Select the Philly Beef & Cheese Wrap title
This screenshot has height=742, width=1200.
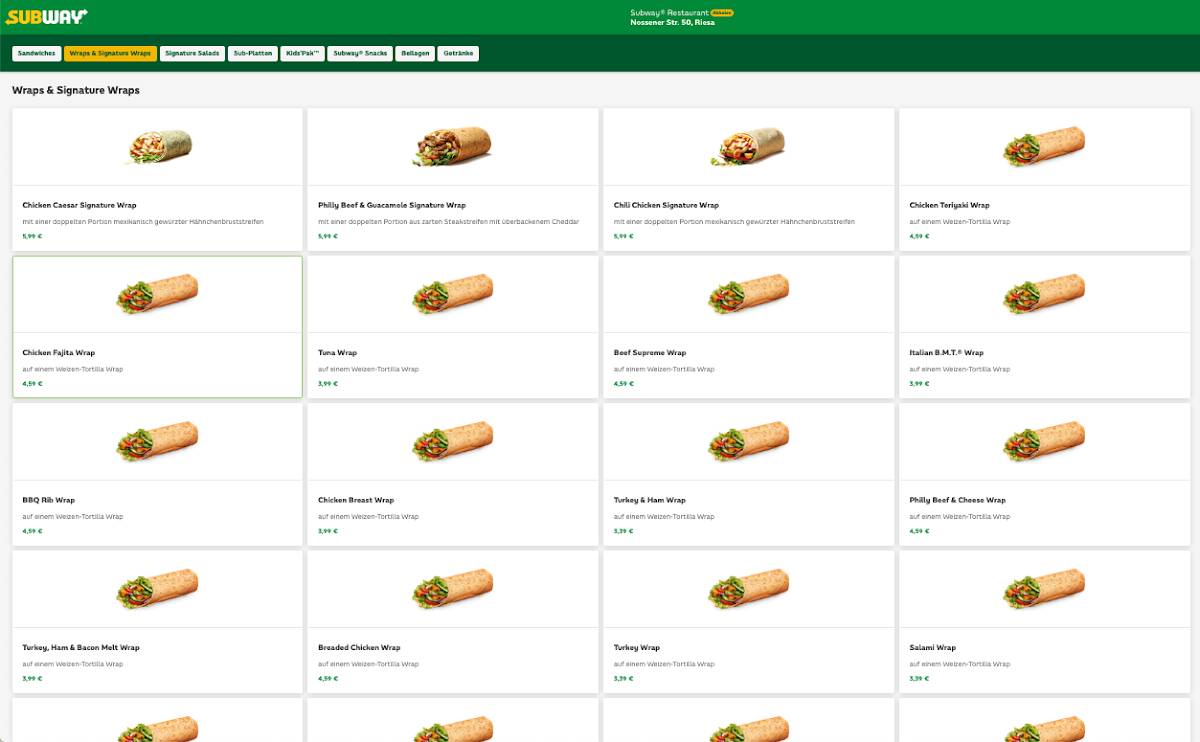coord(958,500)
